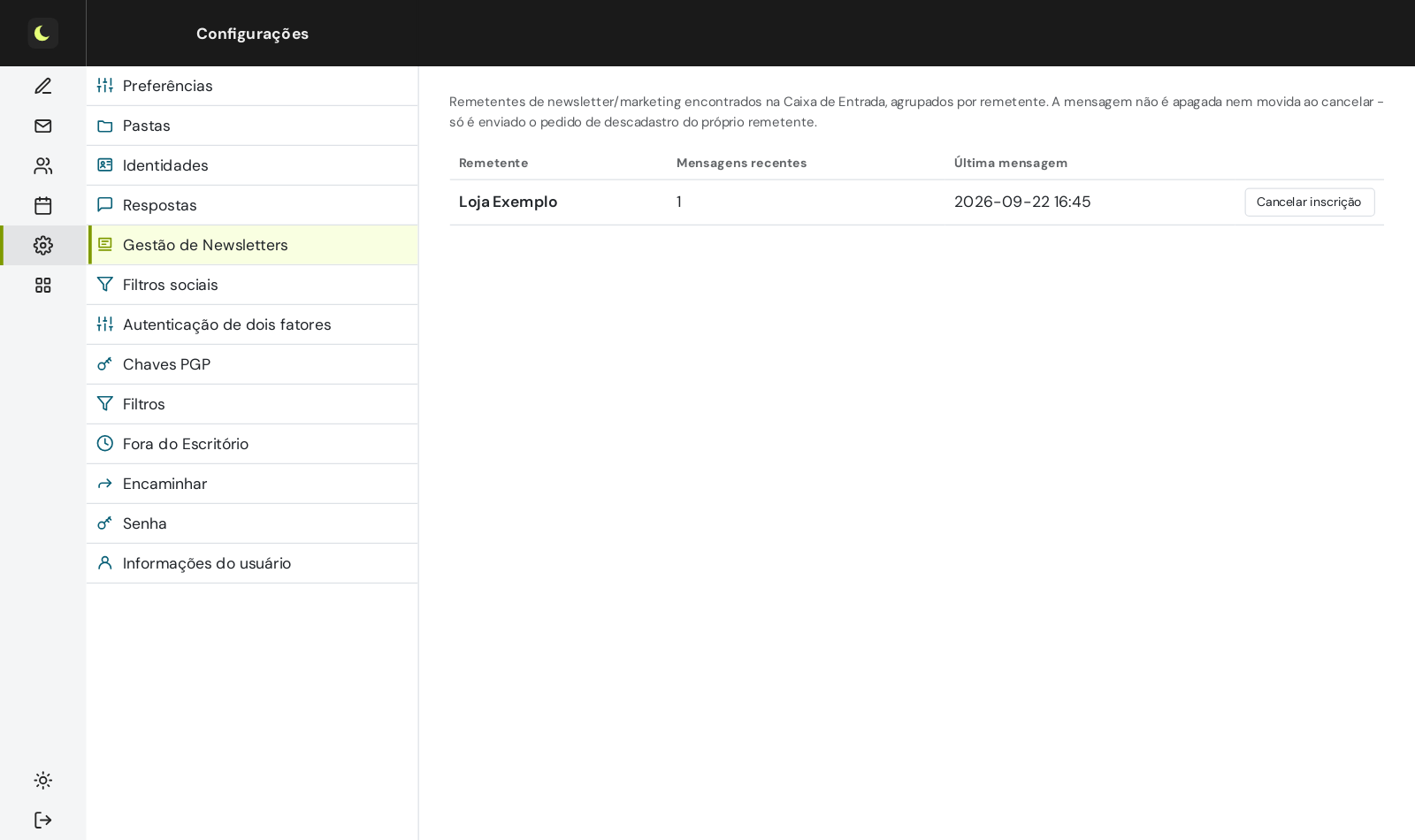
Task: Open Filtros sociais section
Action: click(x=252, y=285)
